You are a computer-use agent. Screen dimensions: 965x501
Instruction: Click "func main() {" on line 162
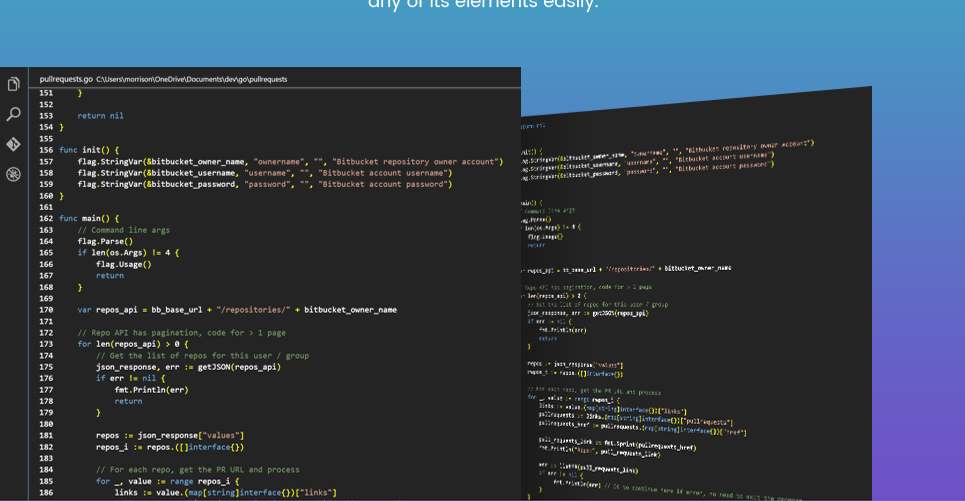[89, 218]
